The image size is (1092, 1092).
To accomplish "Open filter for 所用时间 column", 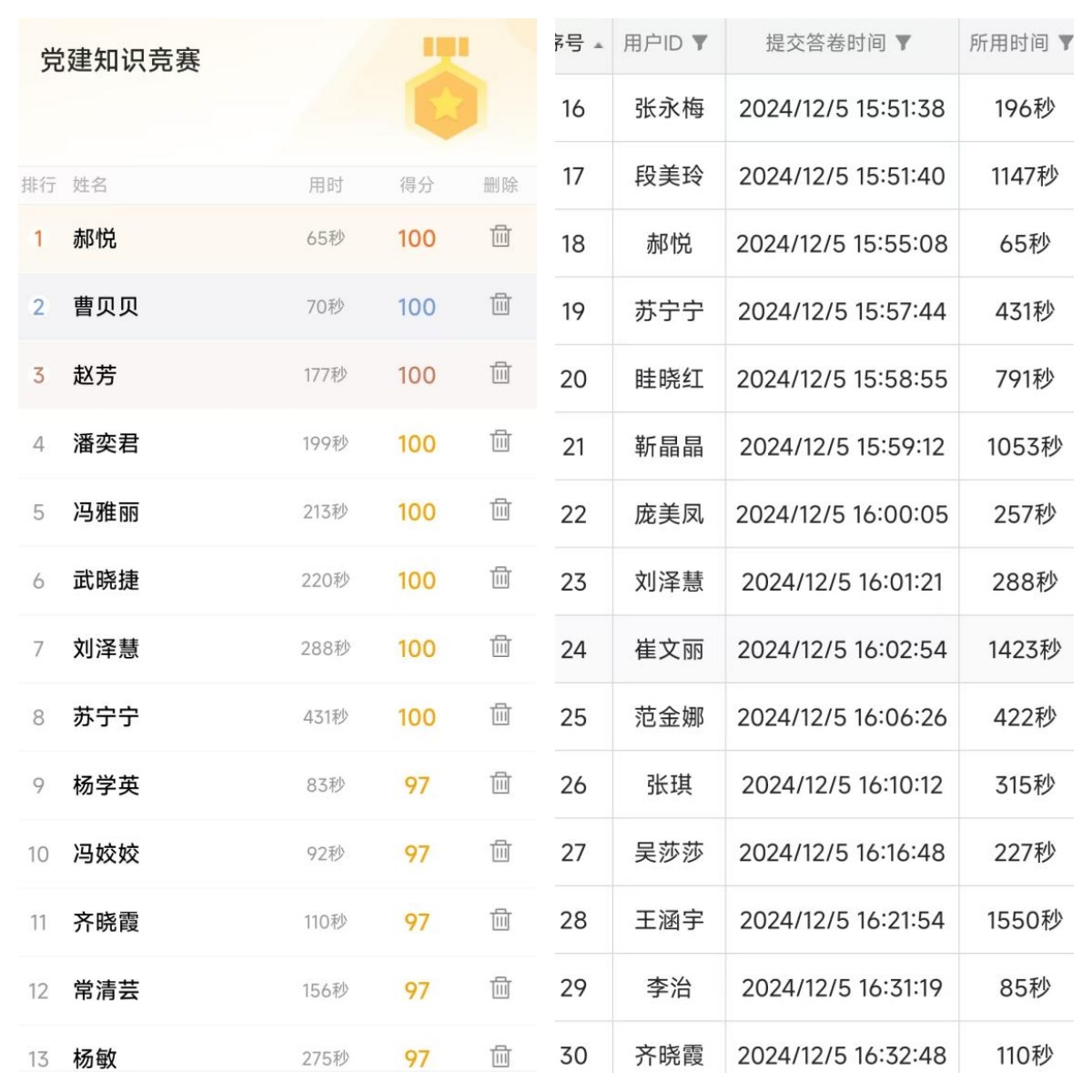I will [x=1065, y=43].
